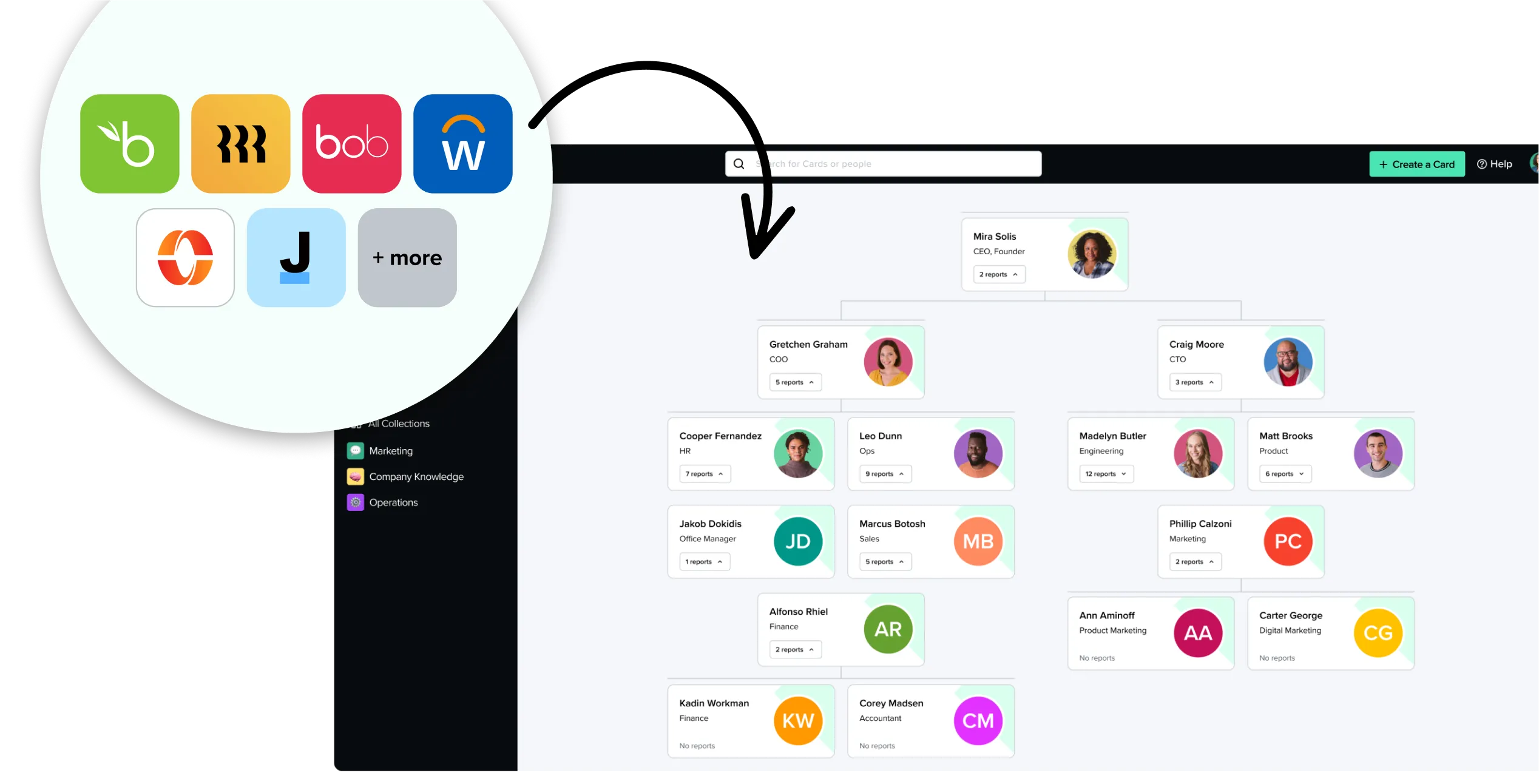Screen dimensions: 1539x784
Task: Collapse Gretchen Graham's 5 reports
Action: click(x=794, y=382)
